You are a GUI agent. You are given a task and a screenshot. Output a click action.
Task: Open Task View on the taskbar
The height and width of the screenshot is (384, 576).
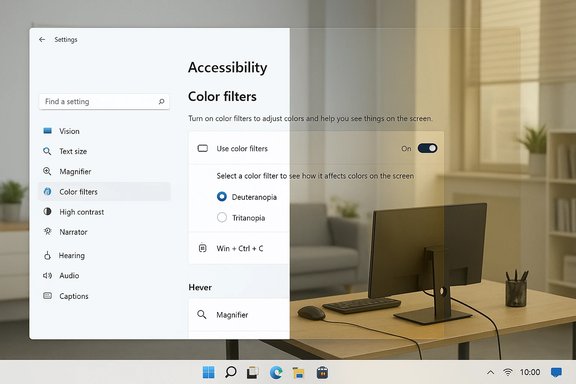point(253,373)
